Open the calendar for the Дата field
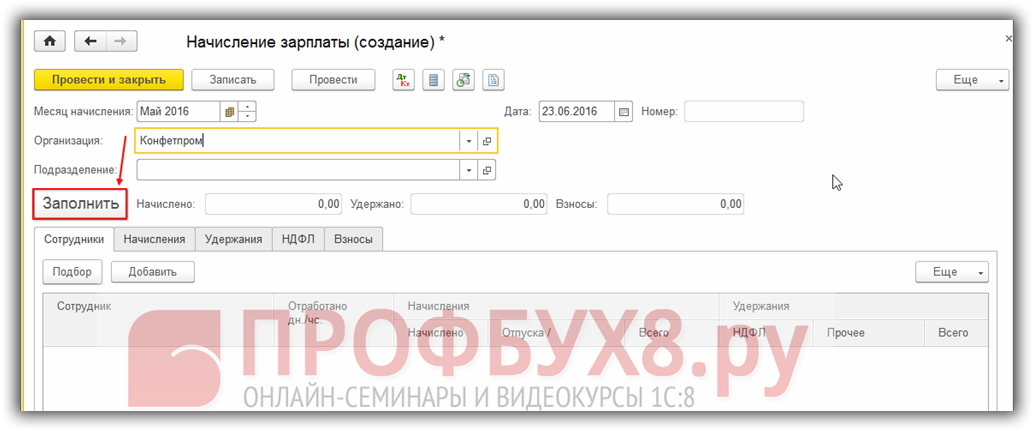The width and height of the screenshot is (1034, 431). pyautogui.click(x=624, y=112)
